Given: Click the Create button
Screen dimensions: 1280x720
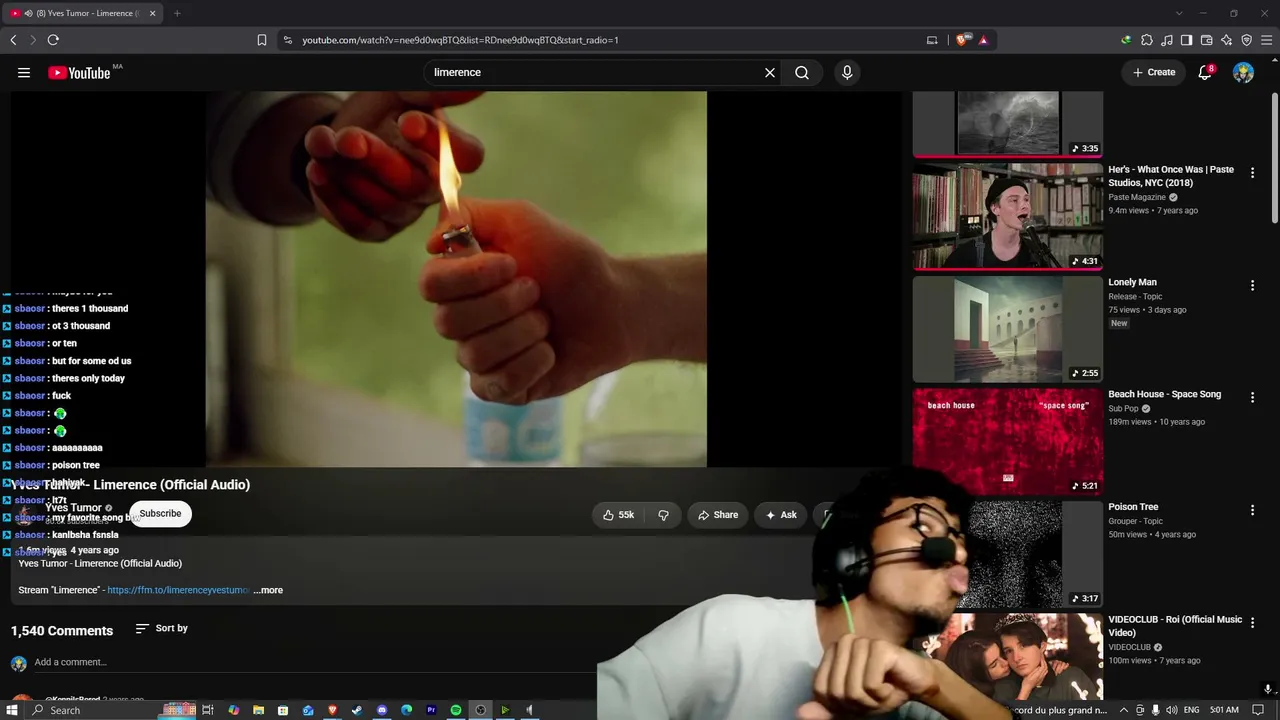Looking at the screenshot, I should tap(1153, 72).
